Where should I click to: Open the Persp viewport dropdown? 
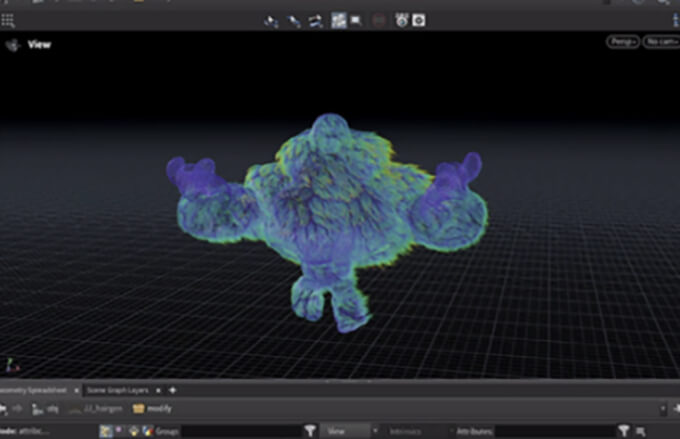click(x=621, y=42)
